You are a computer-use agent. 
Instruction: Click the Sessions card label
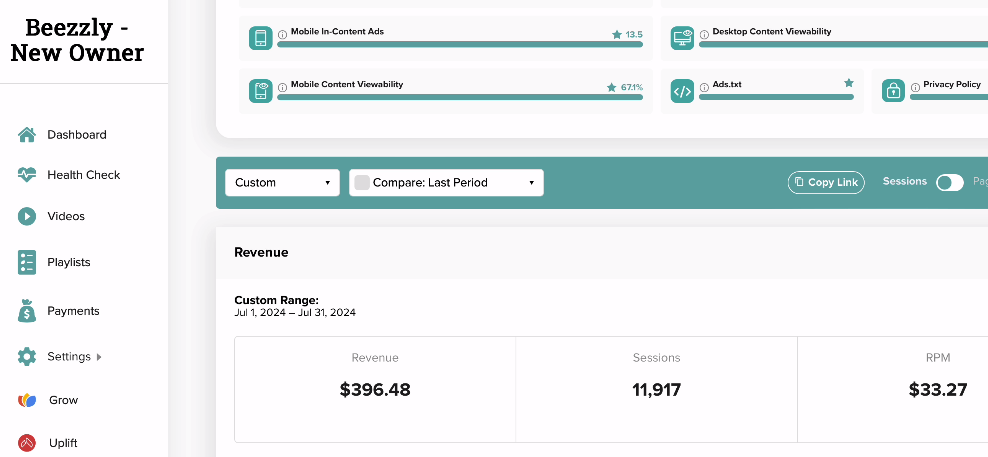click(x=657, y=357)
